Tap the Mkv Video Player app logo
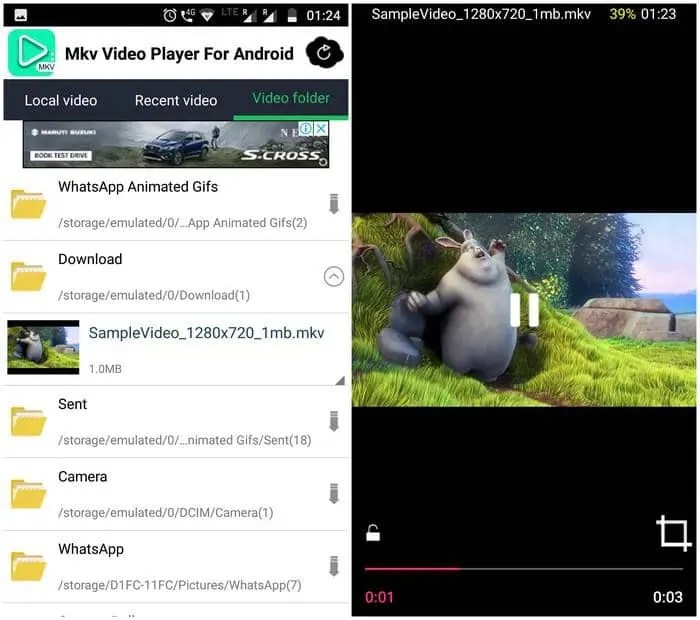The height and width of the screenshot is (620, 700). (31, 53)
